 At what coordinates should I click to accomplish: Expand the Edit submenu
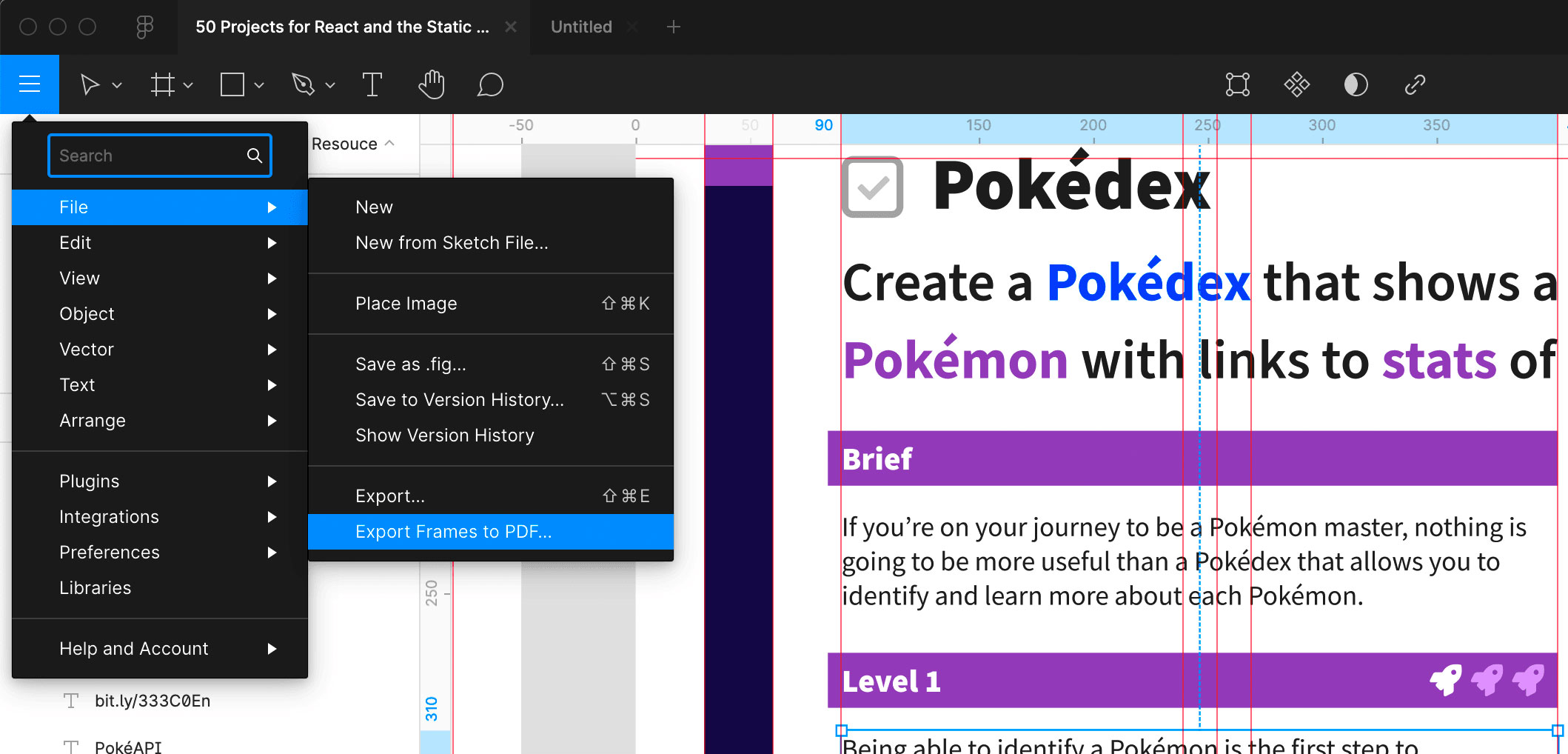(x=160, y=243)
